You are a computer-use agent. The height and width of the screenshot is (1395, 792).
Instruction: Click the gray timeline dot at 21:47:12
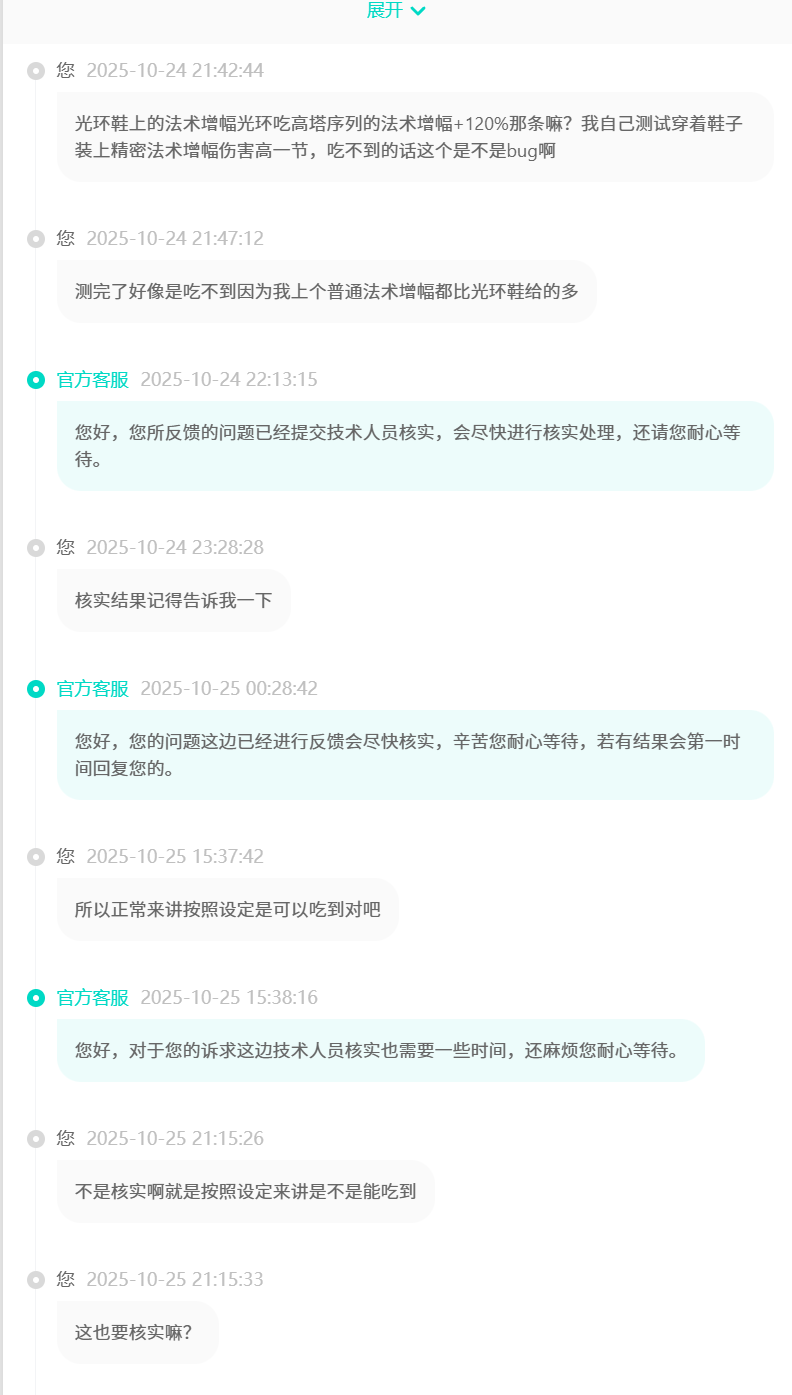[36, 239]
